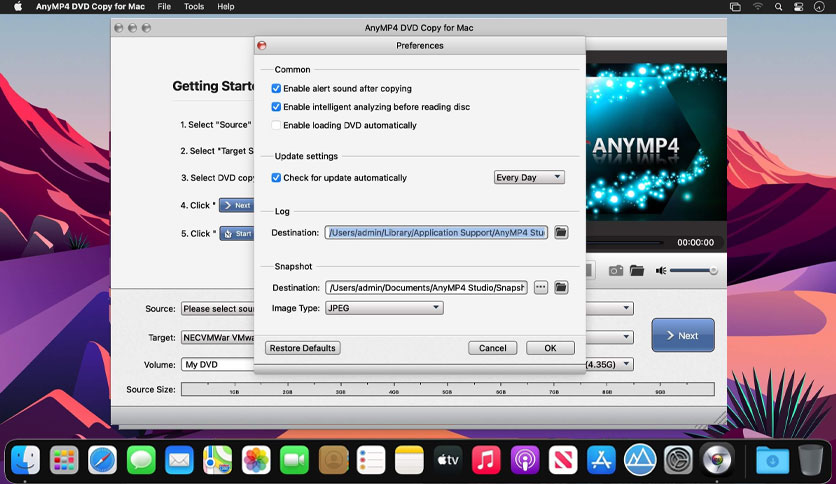Confirm Preferences with OK button
Screen dimensions: 836x484
550,348
